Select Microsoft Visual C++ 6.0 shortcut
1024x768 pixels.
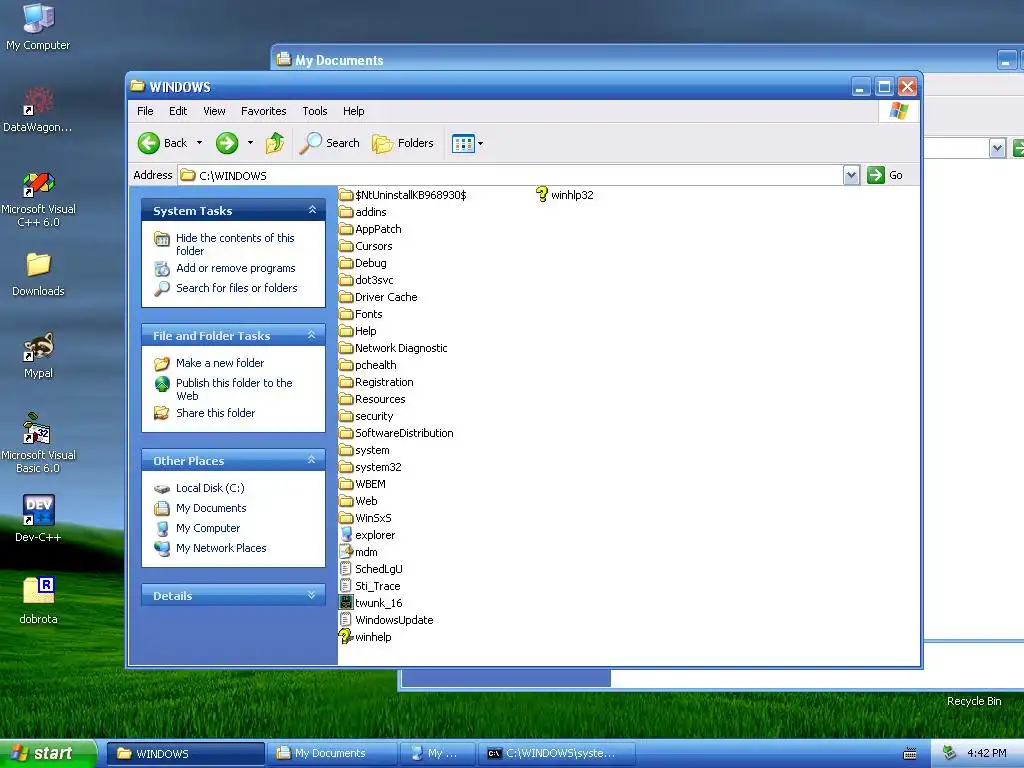38,199
